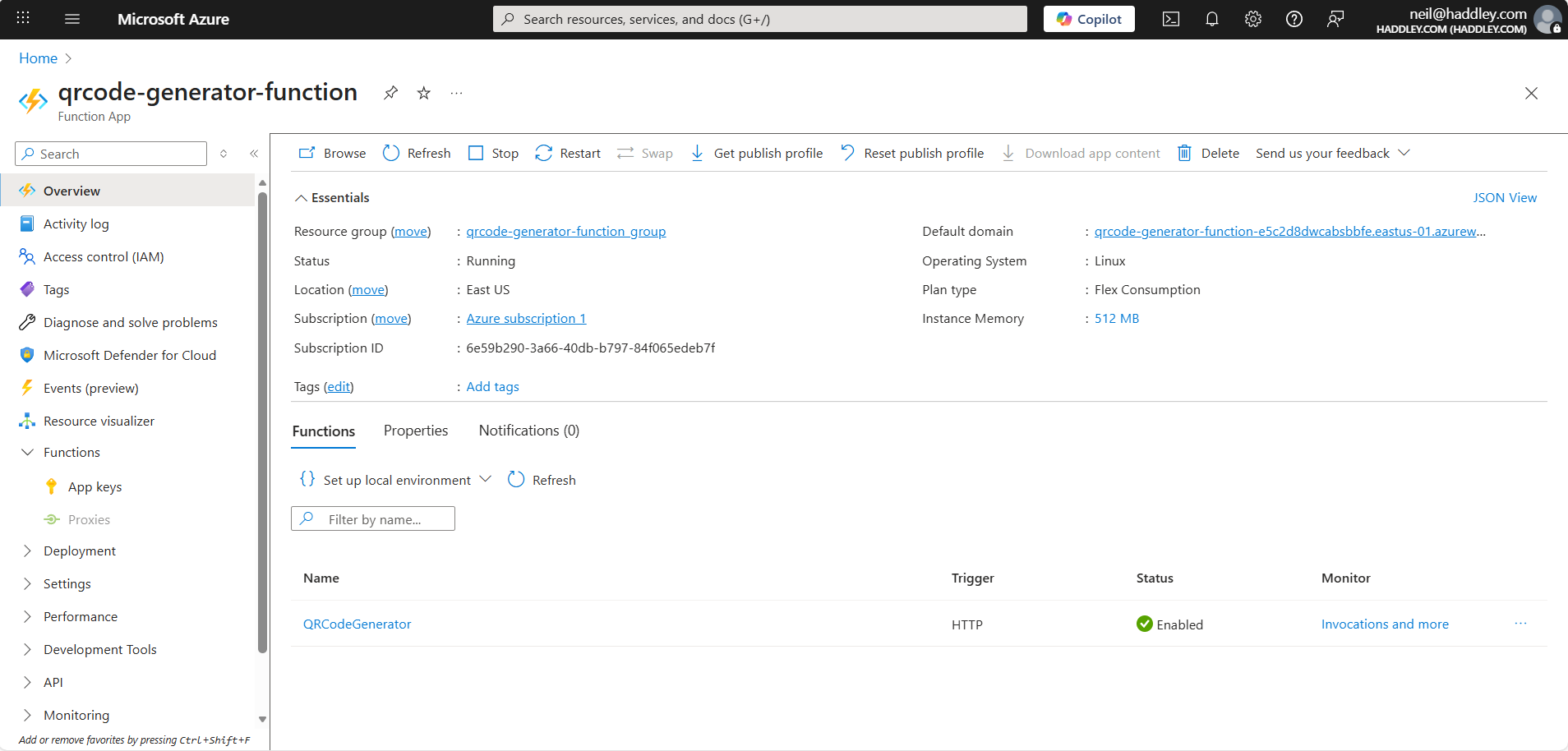Click the 512 MB instance memory link

(1117, 319)
